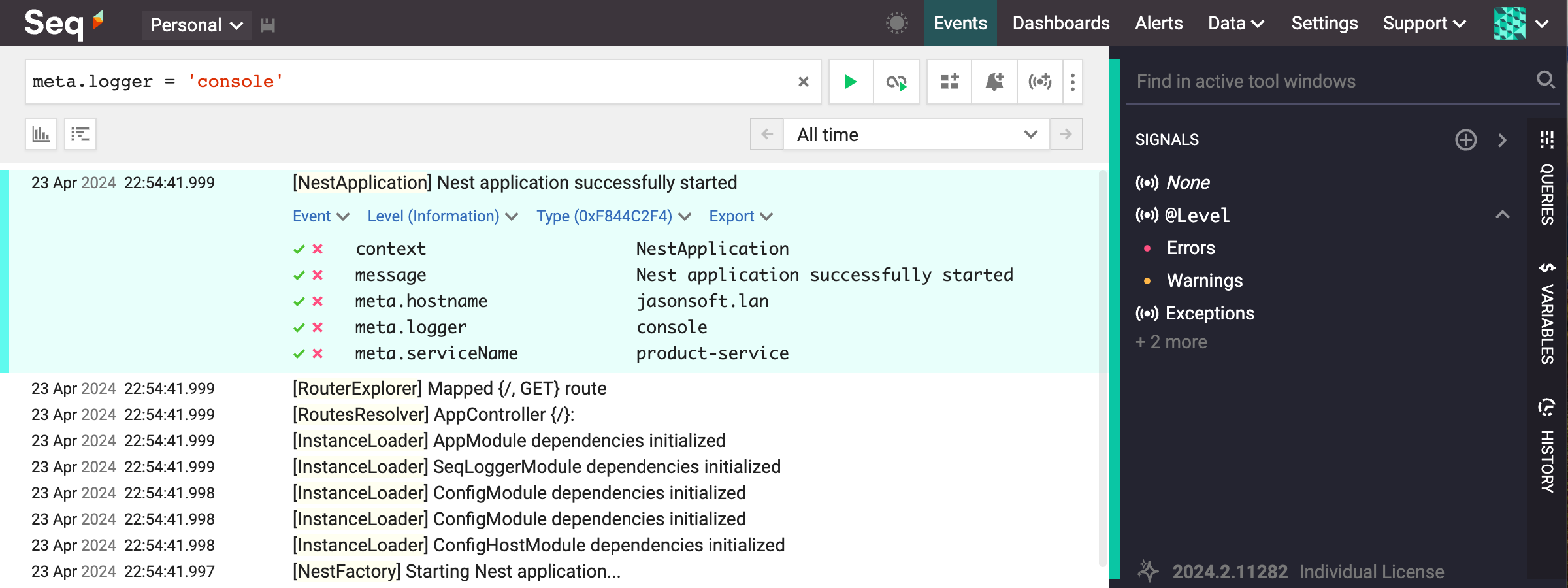Open the Dashboards tab
Image resolution: width=1568 pixels, height=588 pixels.
coord(1061,24)
